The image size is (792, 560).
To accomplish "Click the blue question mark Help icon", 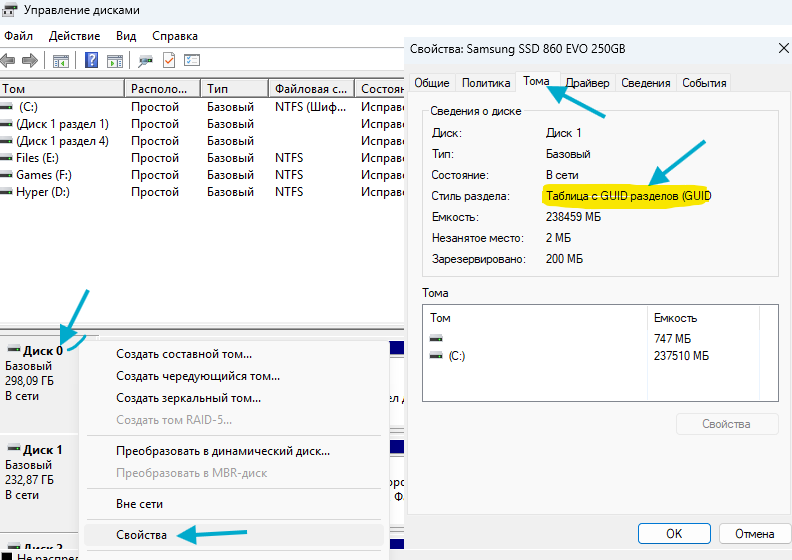I will [92, 60].
